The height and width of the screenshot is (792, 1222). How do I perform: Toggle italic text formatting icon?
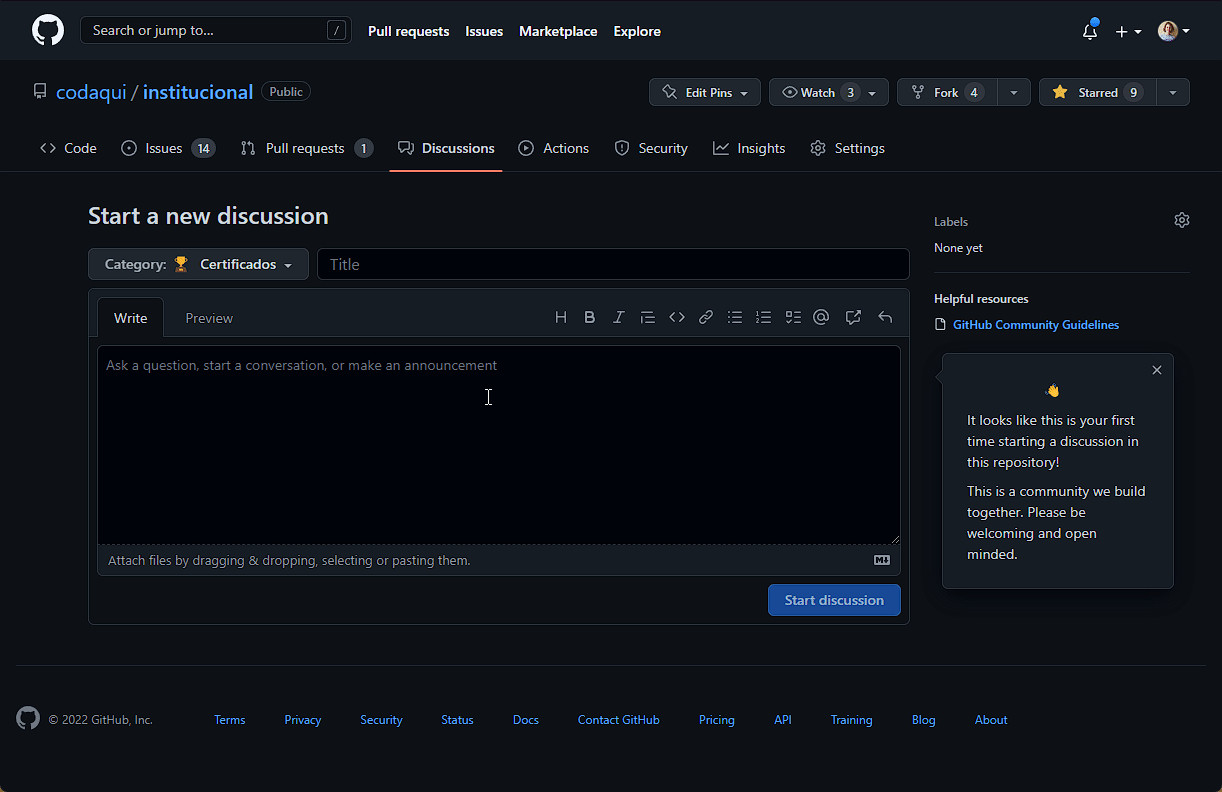click(619, 318)
